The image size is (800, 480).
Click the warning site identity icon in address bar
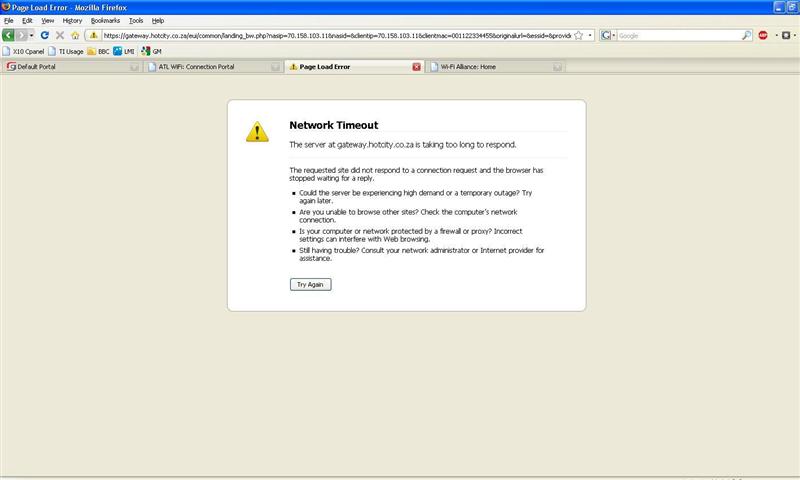point(93,35)
